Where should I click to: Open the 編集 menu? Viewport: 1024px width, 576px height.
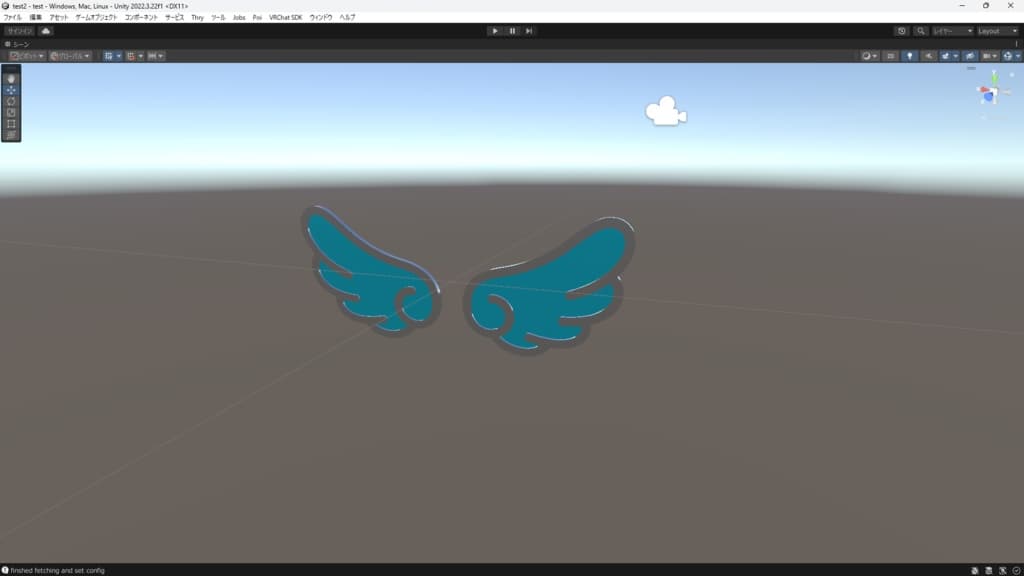35,18
